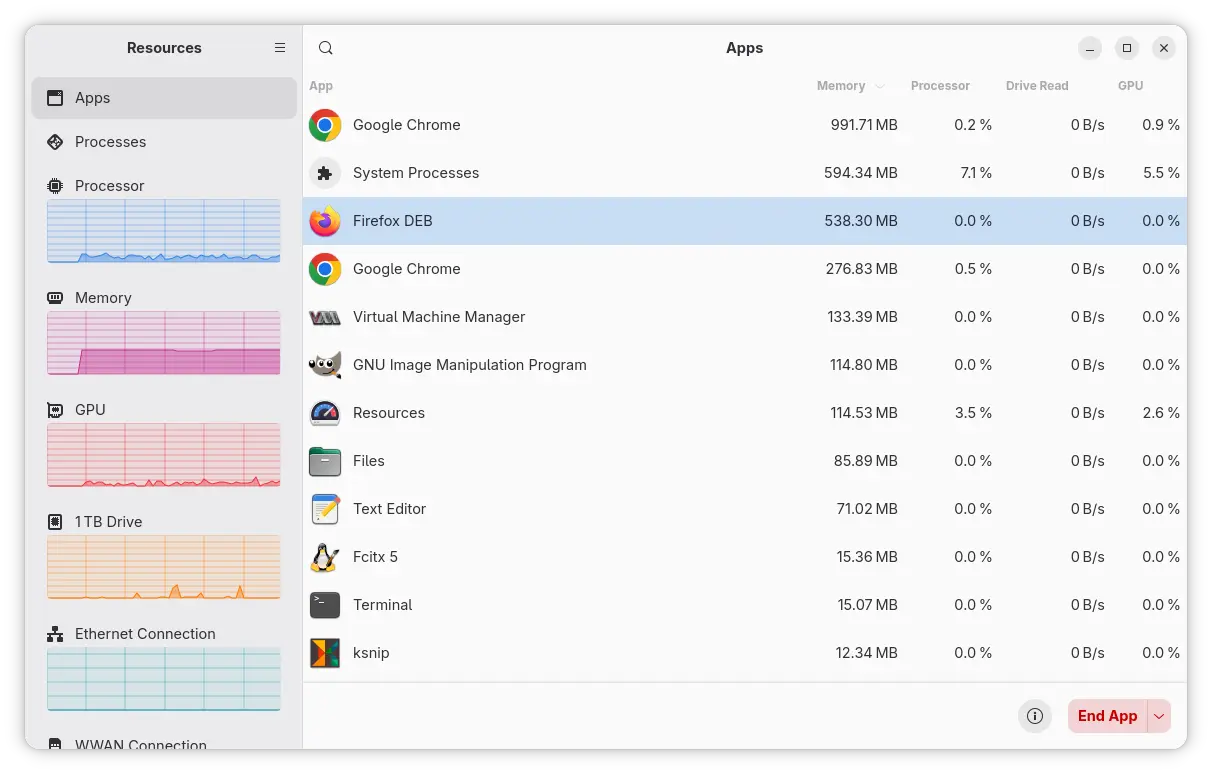This screenshot has width=1212, height=774.
Task: Click the End App button
Action: pos(1106,716)
